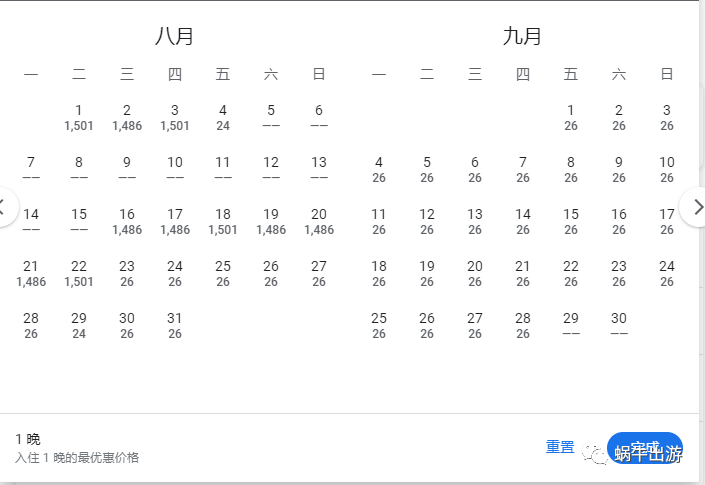Pick August 21 priced 1,486

click(x=31, y=274)
